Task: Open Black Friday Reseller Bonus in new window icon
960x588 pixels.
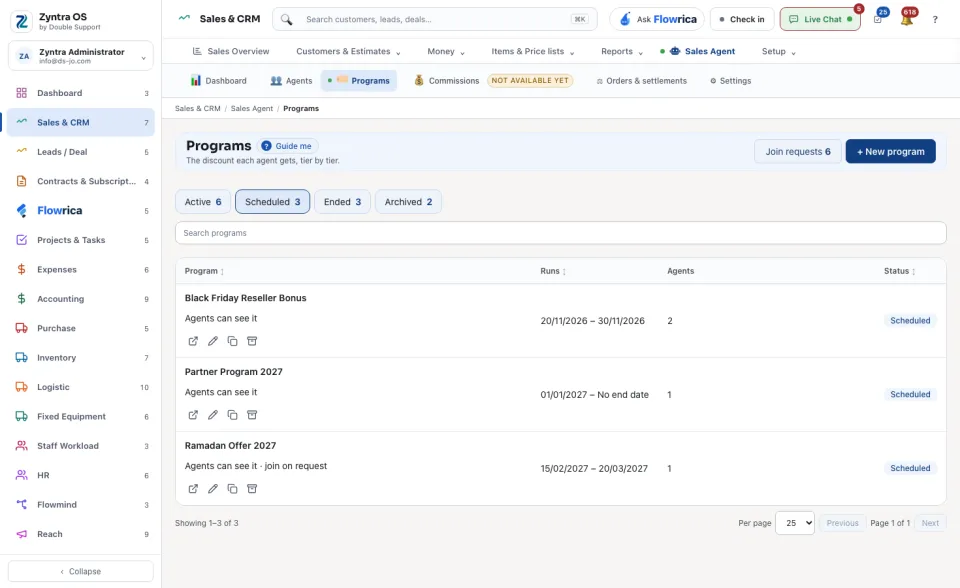Action: (193, 341)
